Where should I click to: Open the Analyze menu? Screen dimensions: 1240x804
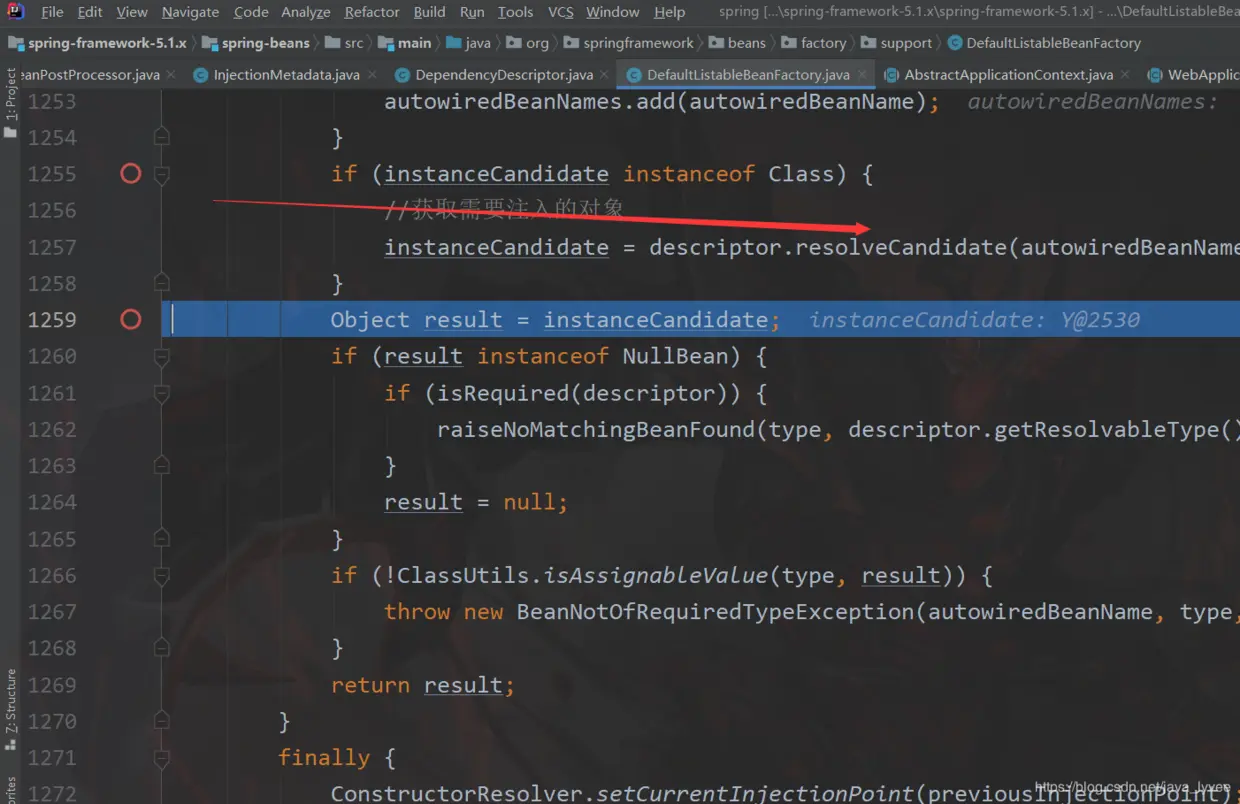pyautogui.click(x=306, y=12)
